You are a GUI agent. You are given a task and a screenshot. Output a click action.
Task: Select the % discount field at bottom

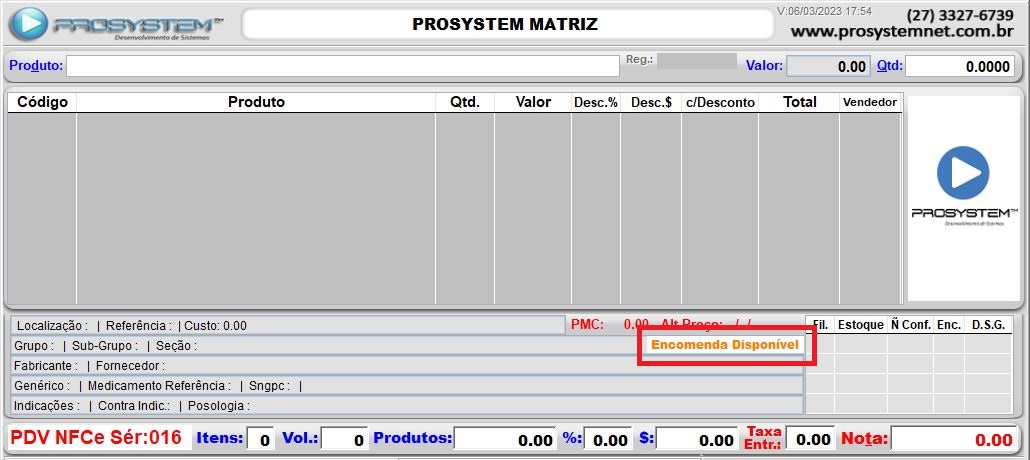(x=608, y=440)
